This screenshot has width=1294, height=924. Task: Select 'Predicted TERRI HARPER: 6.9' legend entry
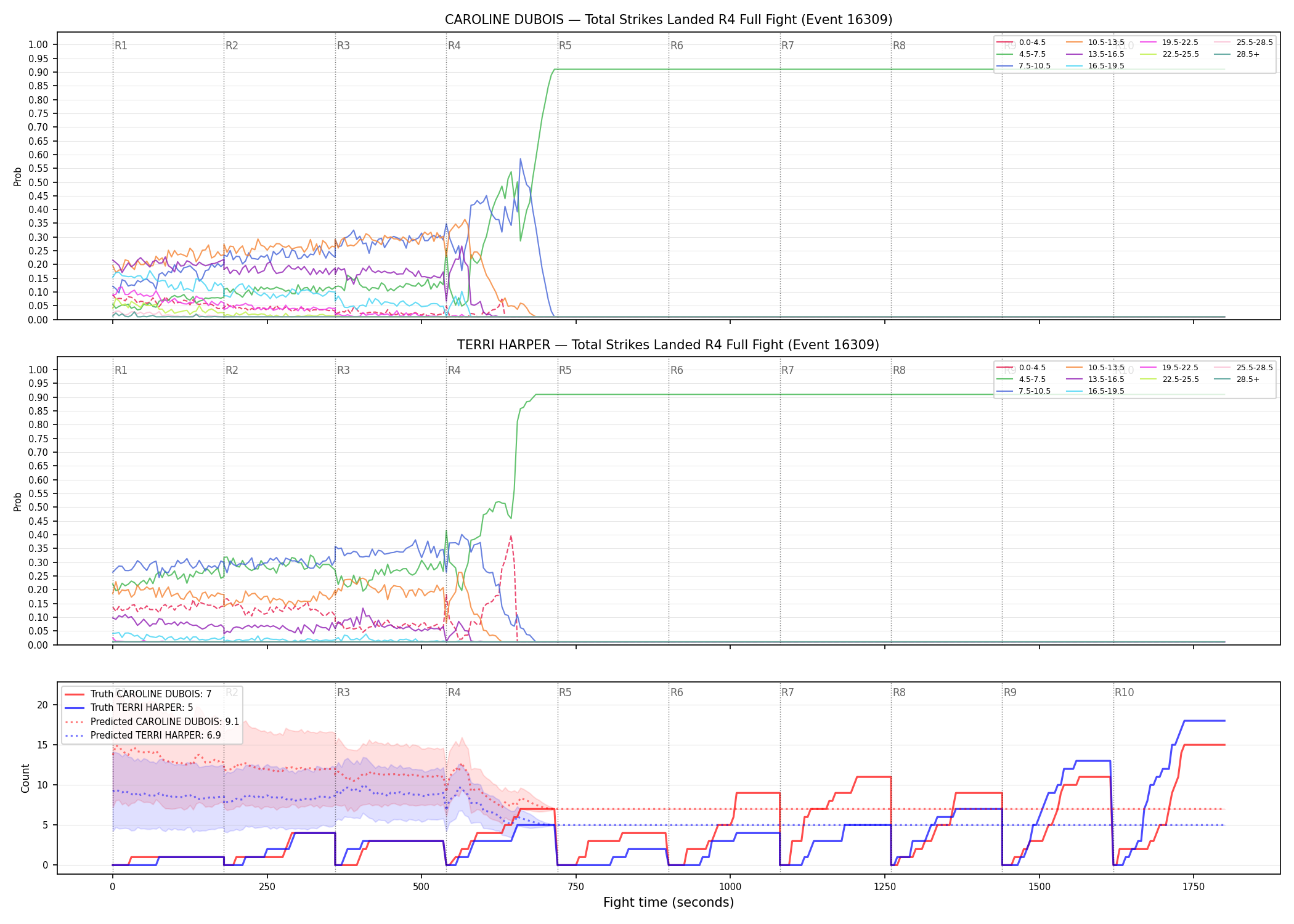[x=142, y=735]
